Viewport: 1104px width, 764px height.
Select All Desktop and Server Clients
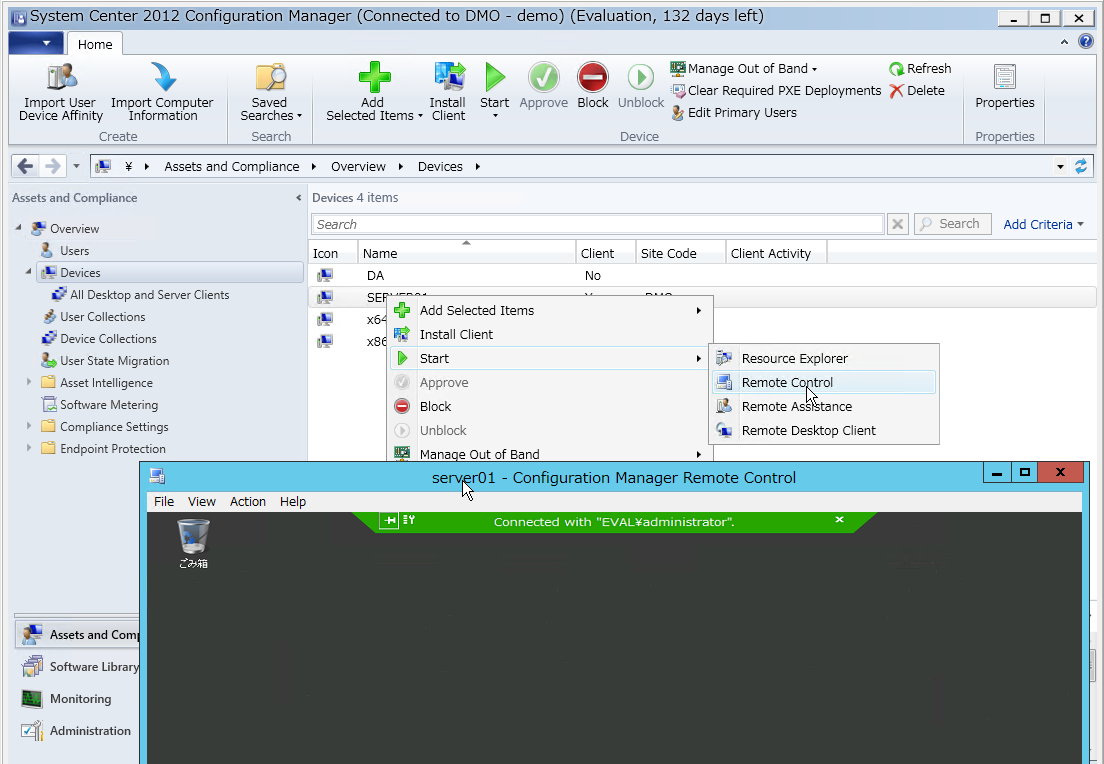click(149, 294)
